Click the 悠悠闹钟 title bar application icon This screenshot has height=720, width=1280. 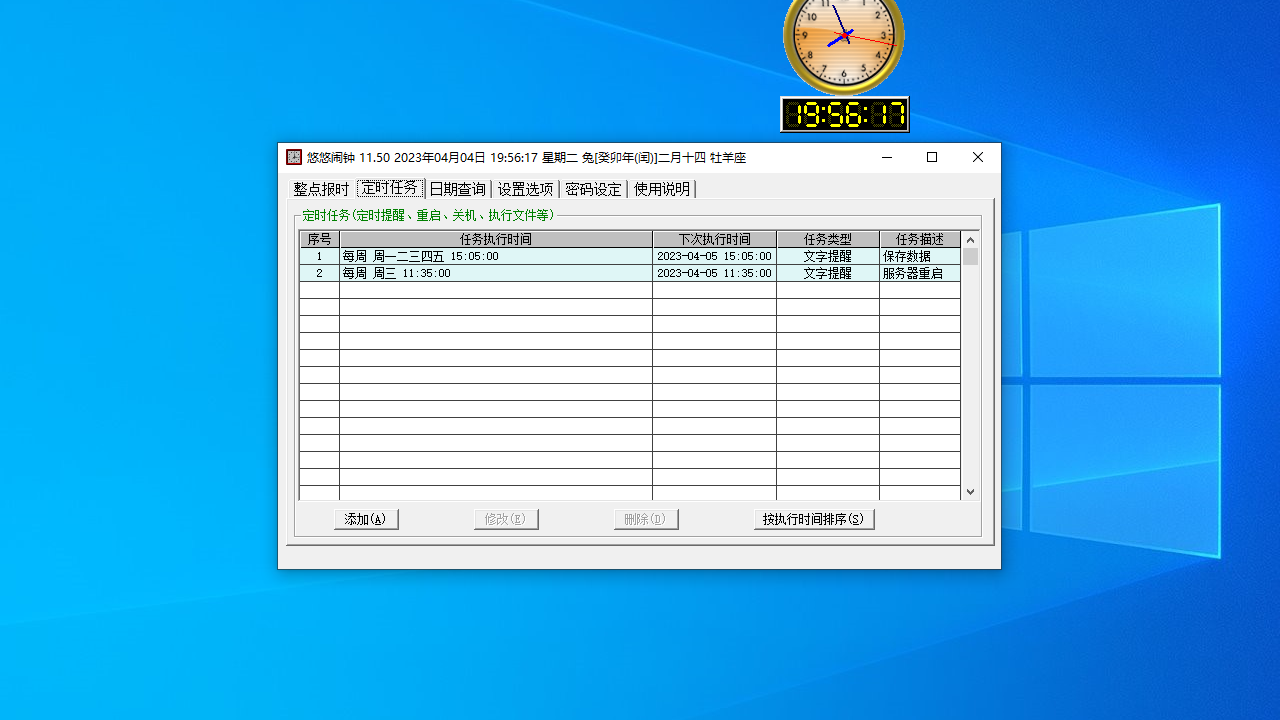point(293,157)
